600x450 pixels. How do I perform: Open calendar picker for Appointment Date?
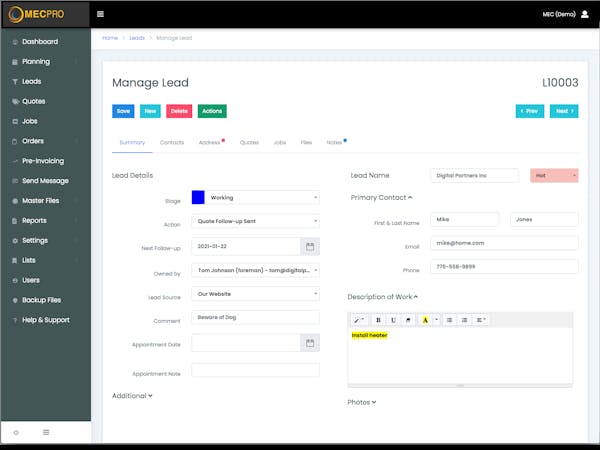(x=310, y=343)
